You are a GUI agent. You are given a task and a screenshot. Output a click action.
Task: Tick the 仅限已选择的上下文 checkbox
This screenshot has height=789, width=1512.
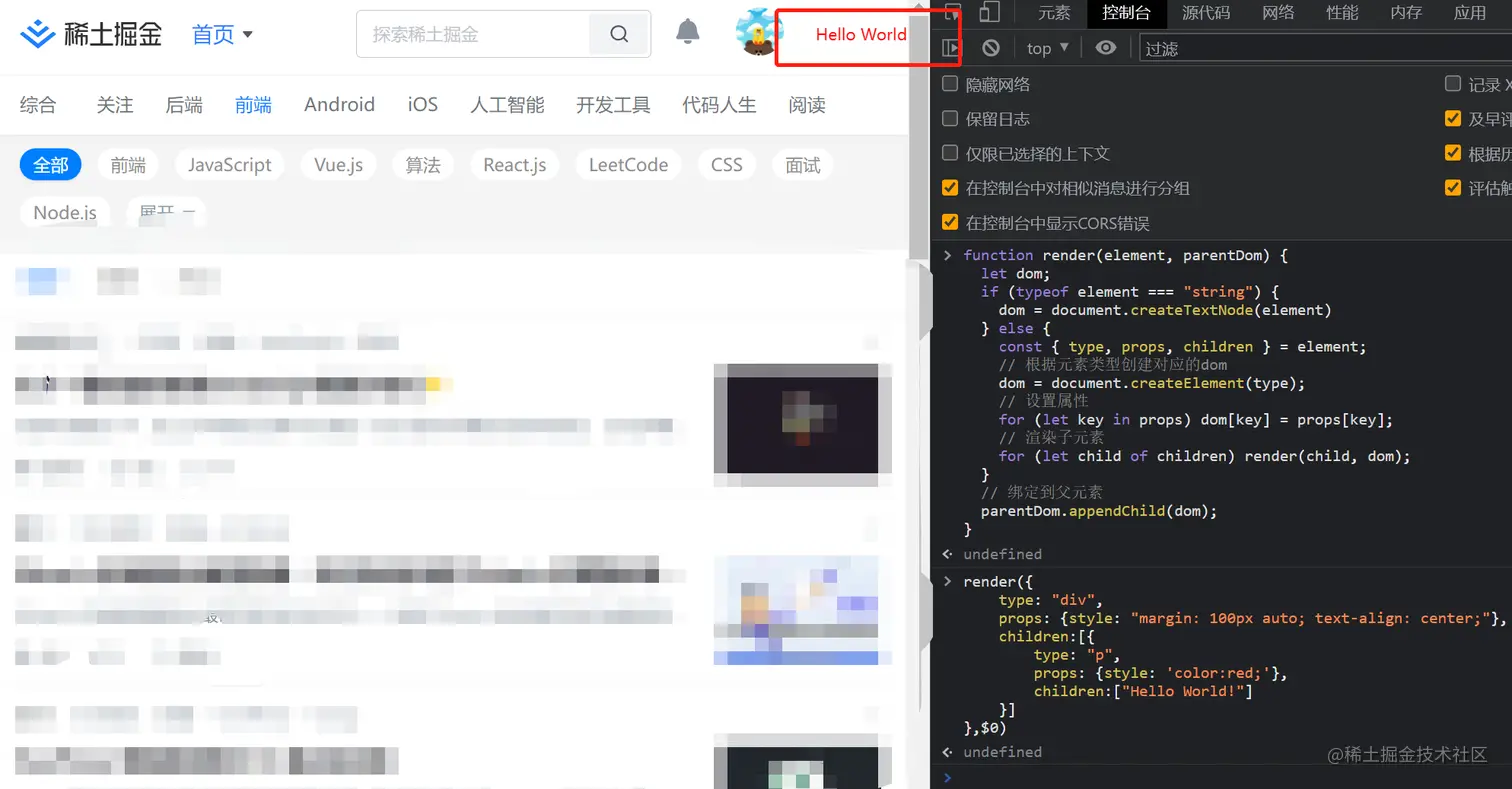click(x=950, y=153)
